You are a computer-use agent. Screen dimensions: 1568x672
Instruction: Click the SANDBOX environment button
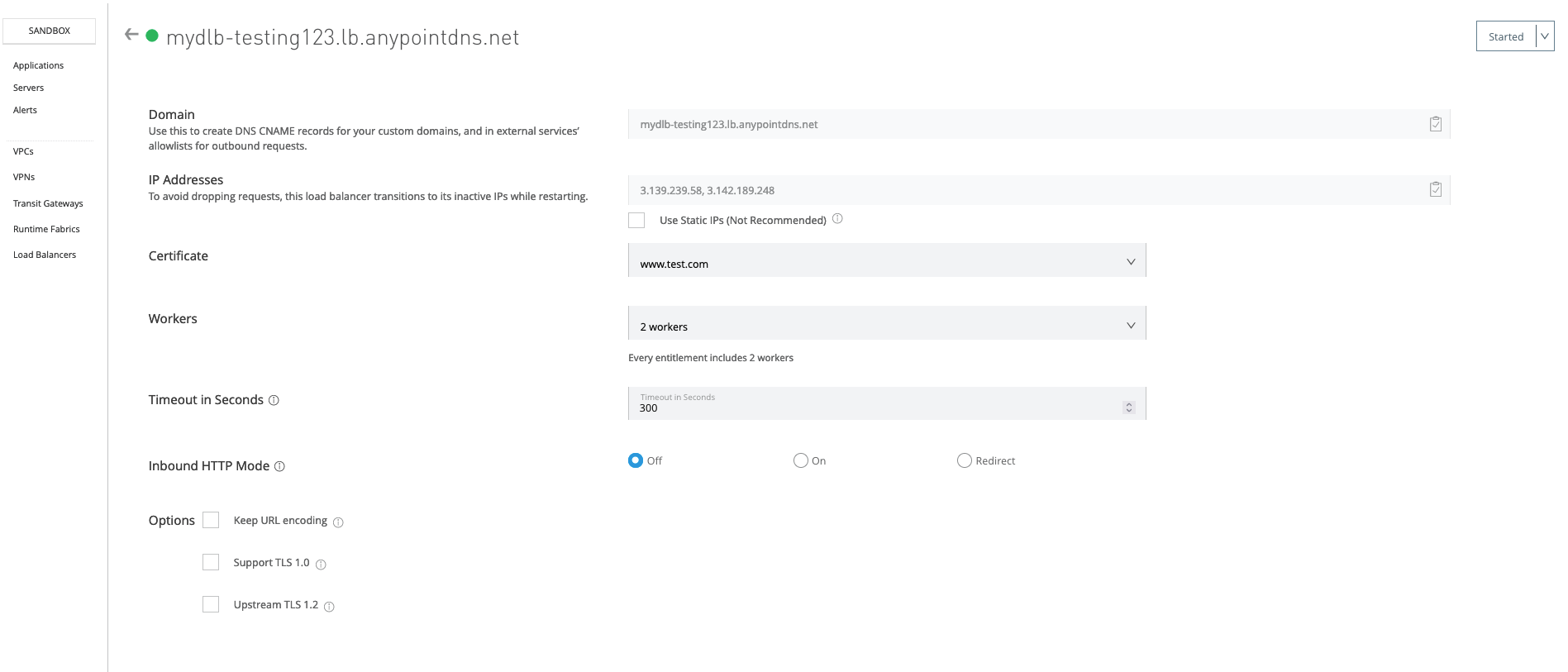coord(50,31)
